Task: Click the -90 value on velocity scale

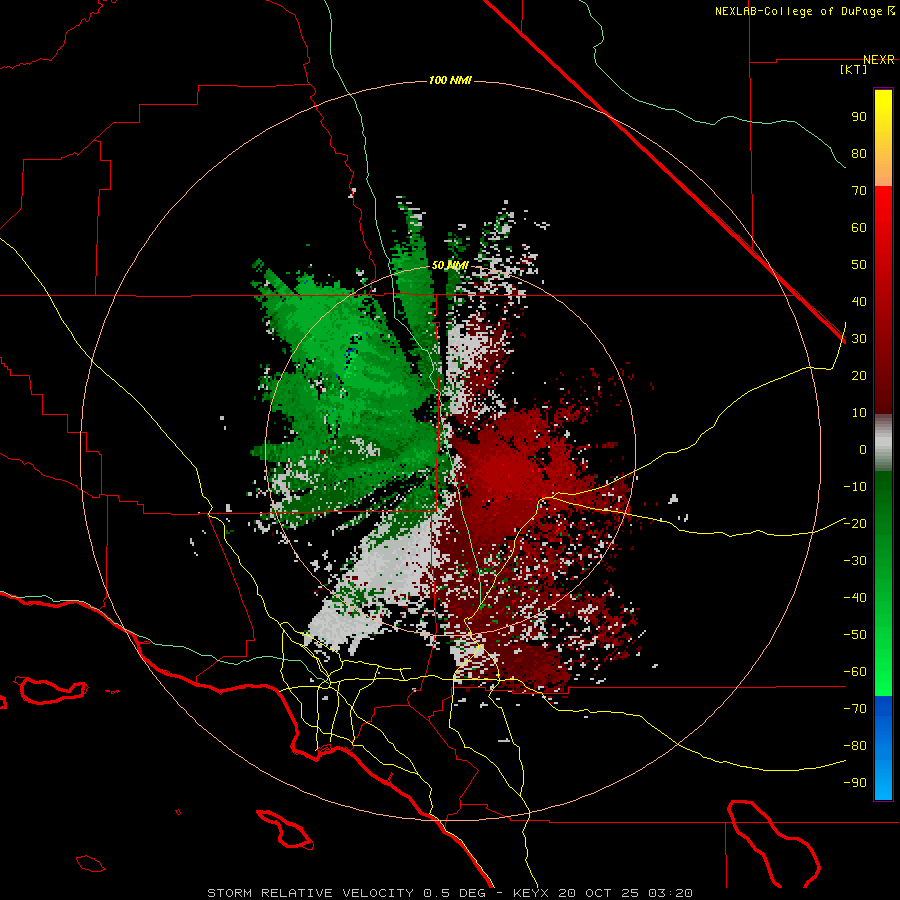Action: click(855, 783)
